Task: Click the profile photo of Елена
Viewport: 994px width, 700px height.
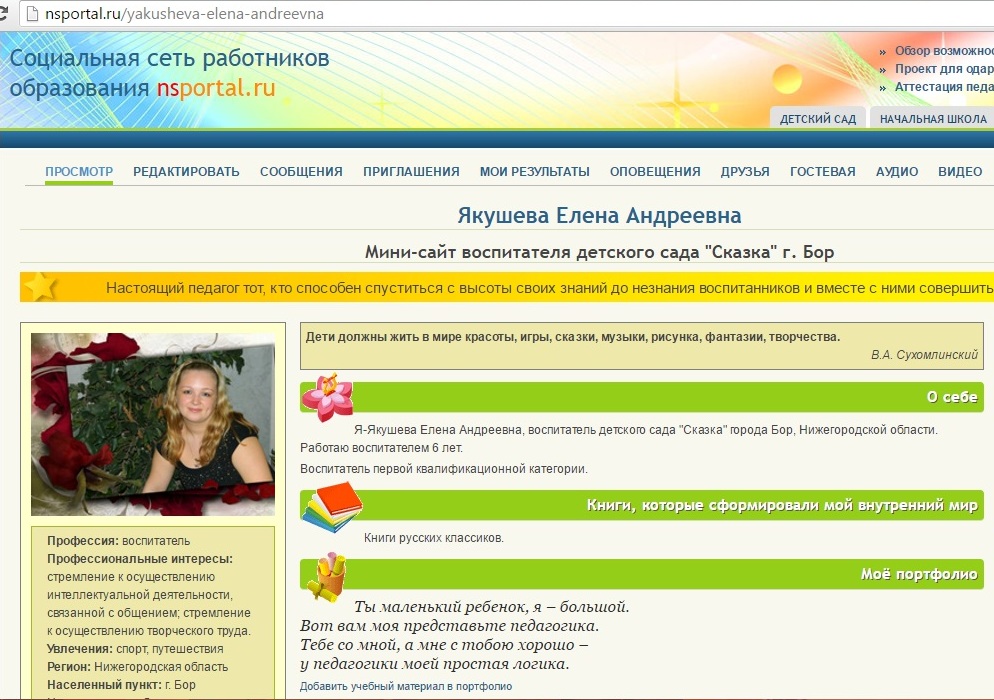Action: coord(153,424)
